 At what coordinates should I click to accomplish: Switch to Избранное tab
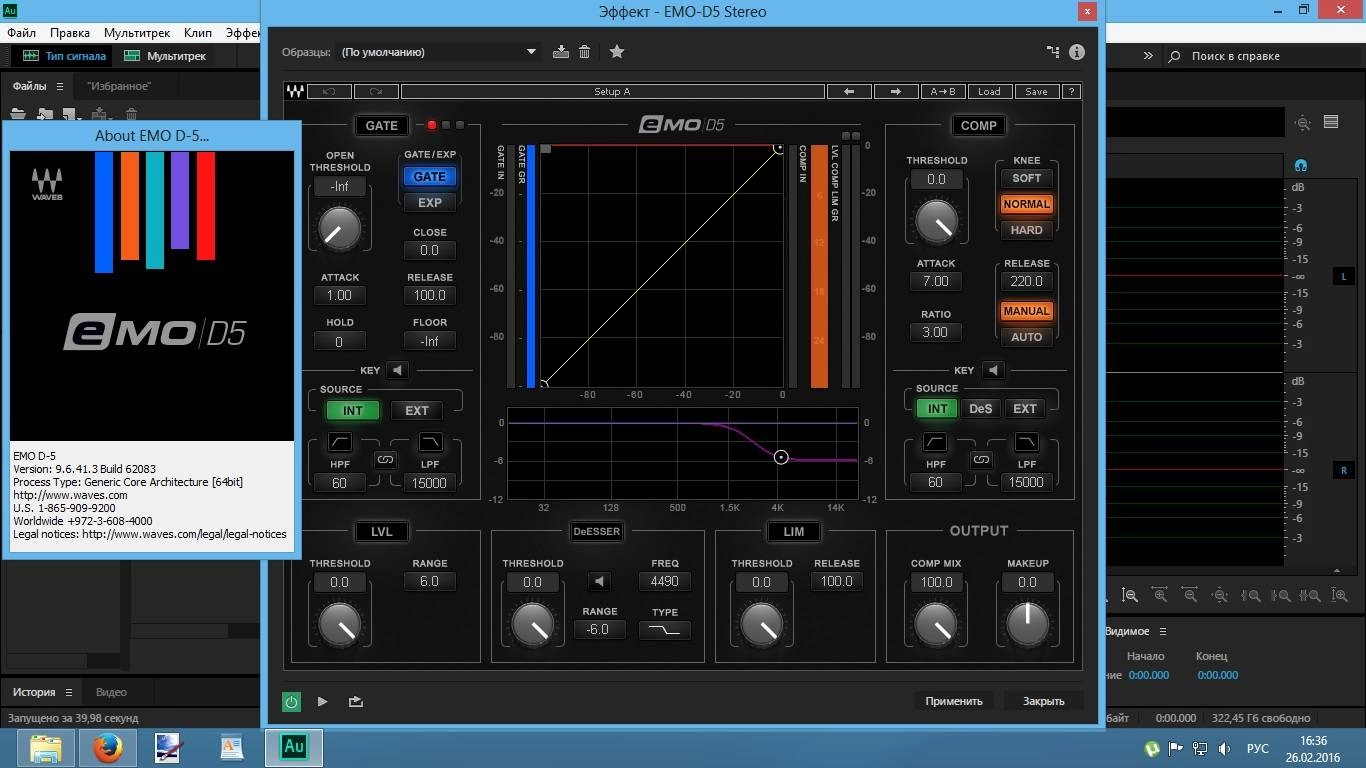(x=118, y=86)
